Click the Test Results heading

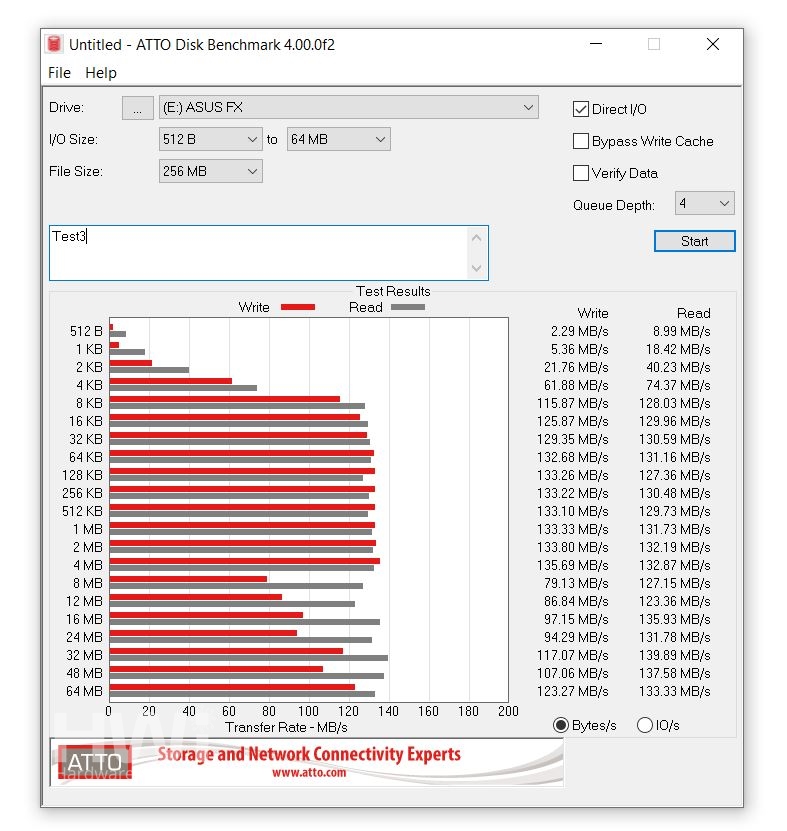tap(393, 291)
